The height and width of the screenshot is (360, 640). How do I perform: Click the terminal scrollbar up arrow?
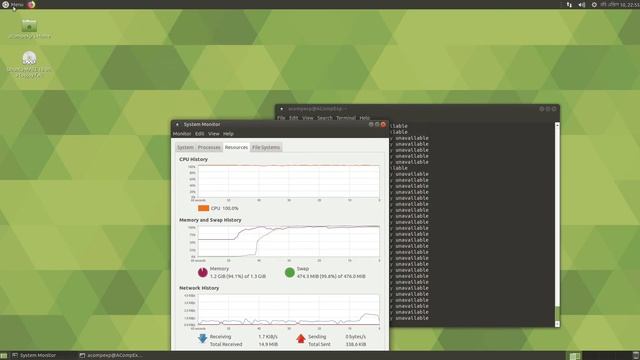tap(557, 124)
